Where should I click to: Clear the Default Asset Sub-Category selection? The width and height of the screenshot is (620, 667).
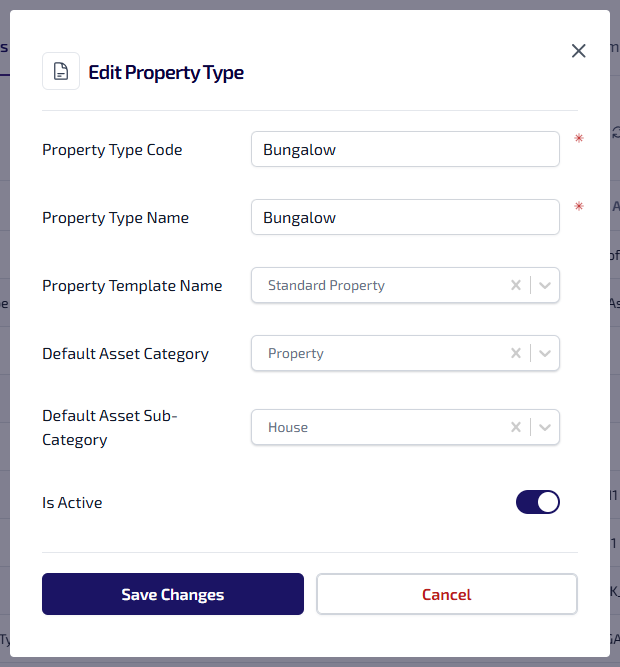pyautogui.click(x=516, y=427)
